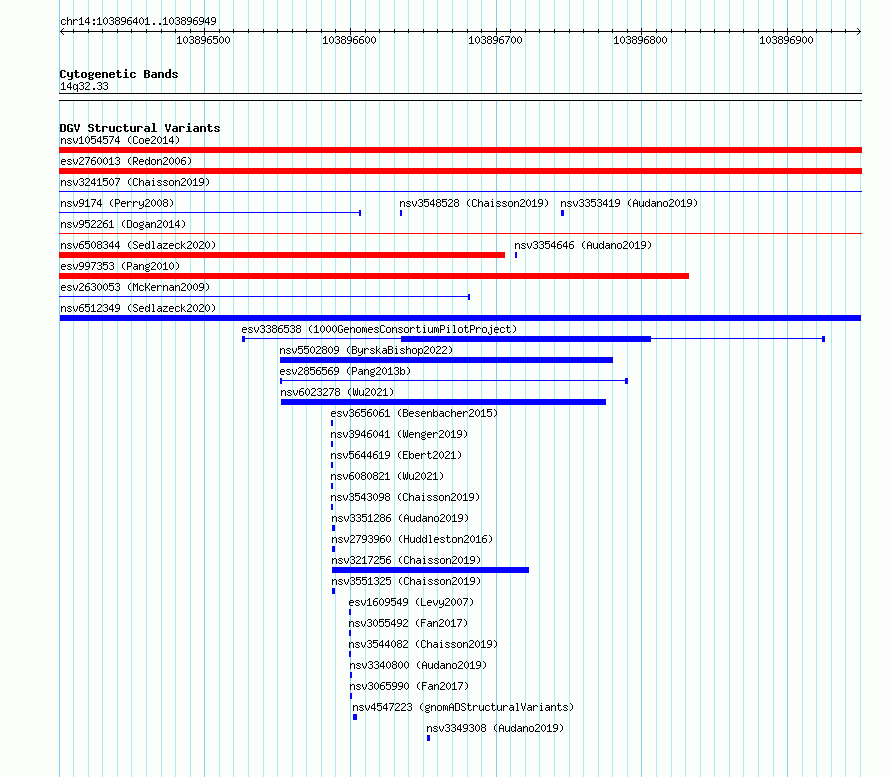This screenshot has width=890, height=777.
Task: Click esv1609549 (Levy2007) label
Action: click(x=411, y=602)
